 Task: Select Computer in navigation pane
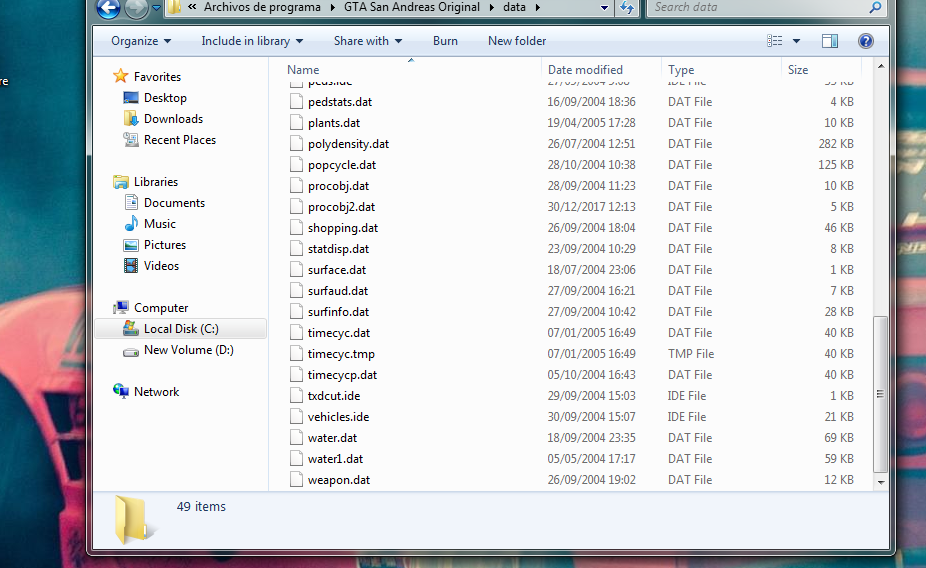click(x=161, y=308)
